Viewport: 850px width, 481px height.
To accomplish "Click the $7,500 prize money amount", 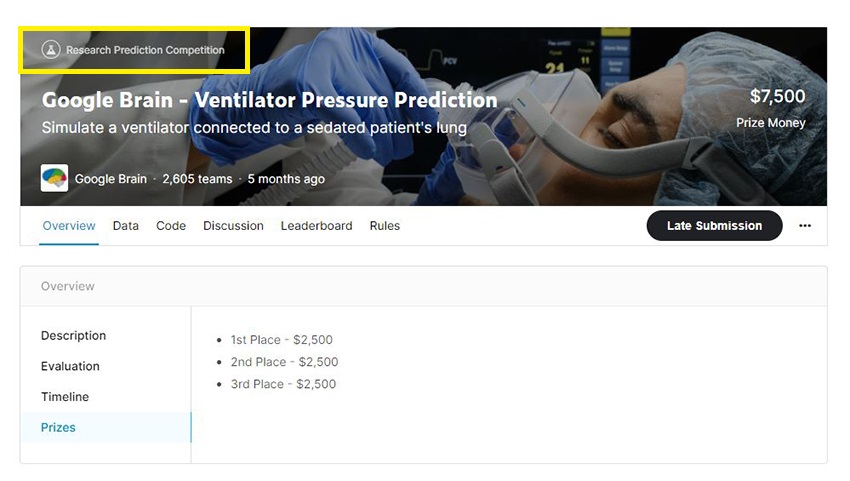I will tap(777, 97).
